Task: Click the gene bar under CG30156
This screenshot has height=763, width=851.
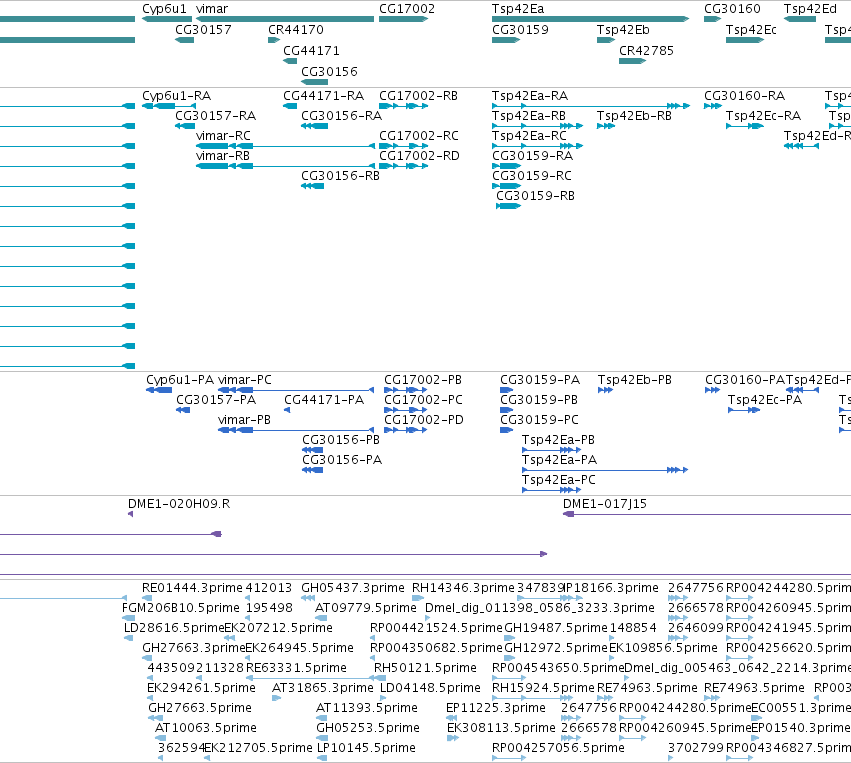Action: click(x=315, y=82)
